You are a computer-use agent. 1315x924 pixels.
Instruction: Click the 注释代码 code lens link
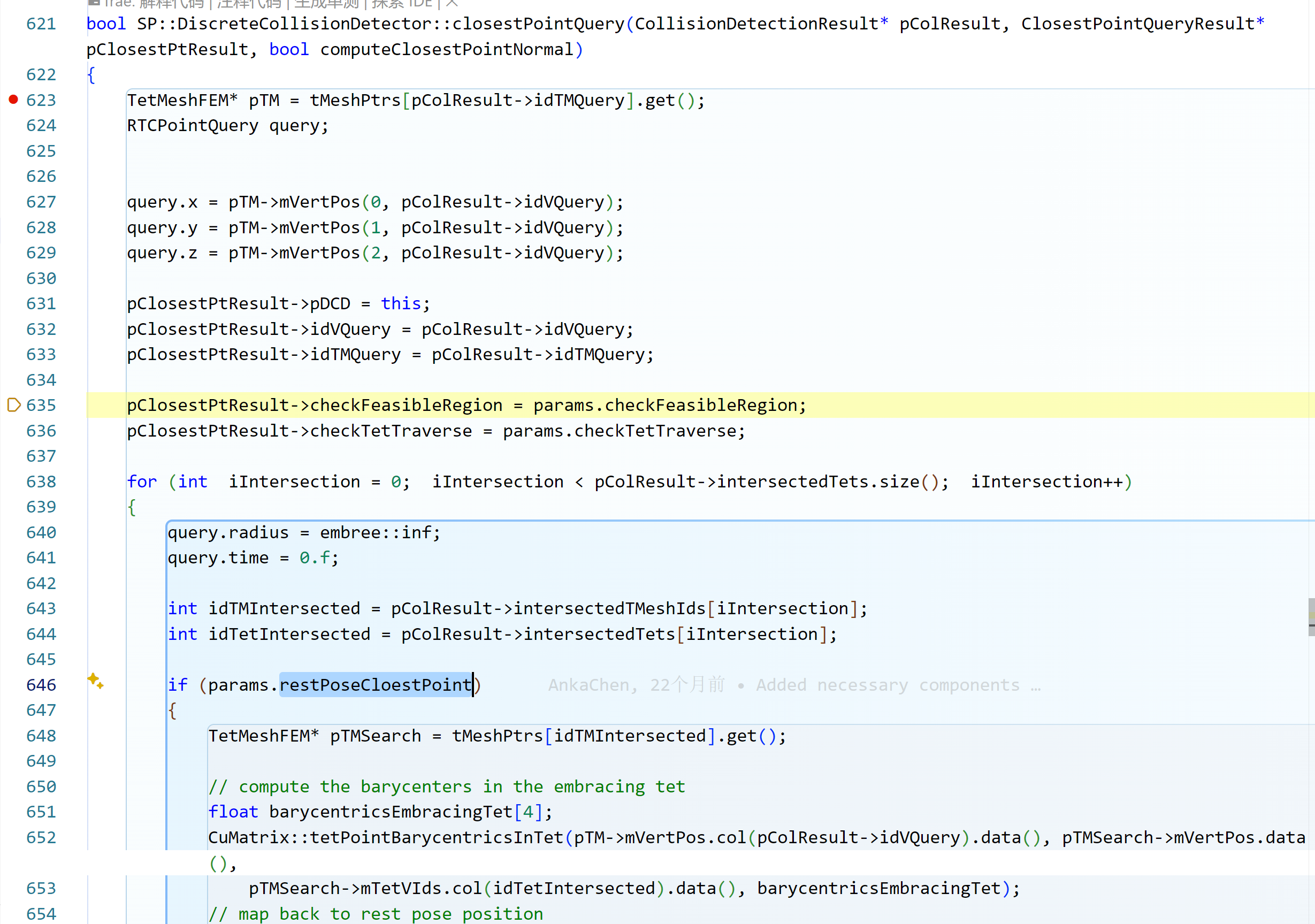249,3
